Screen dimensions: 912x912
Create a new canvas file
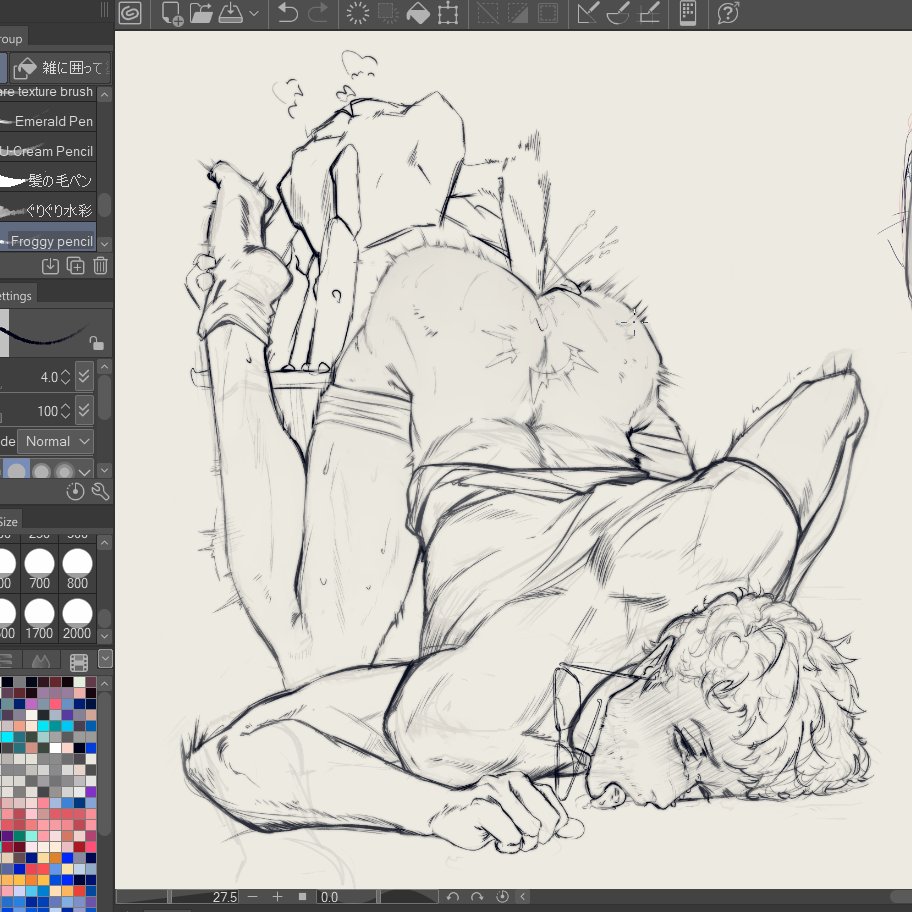pyautogui.click(x=172, y=13)
